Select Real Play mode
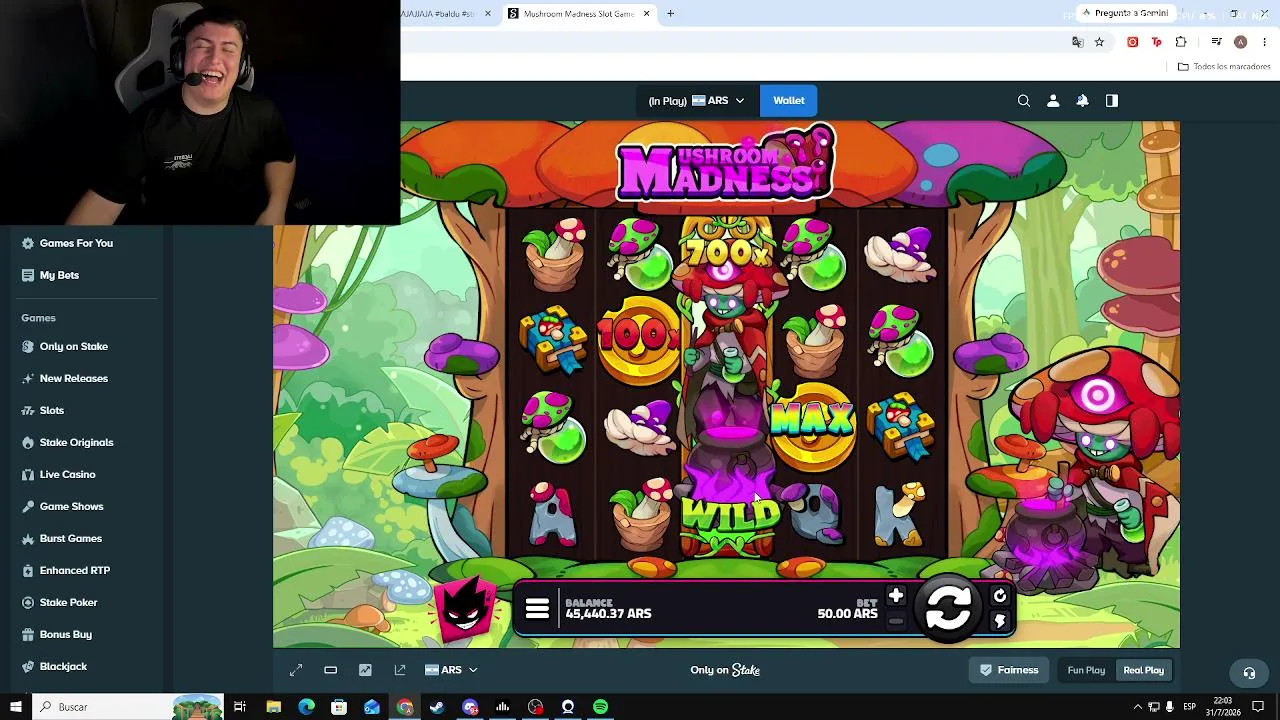The image size is (1280, 720). click(1144, 670)
